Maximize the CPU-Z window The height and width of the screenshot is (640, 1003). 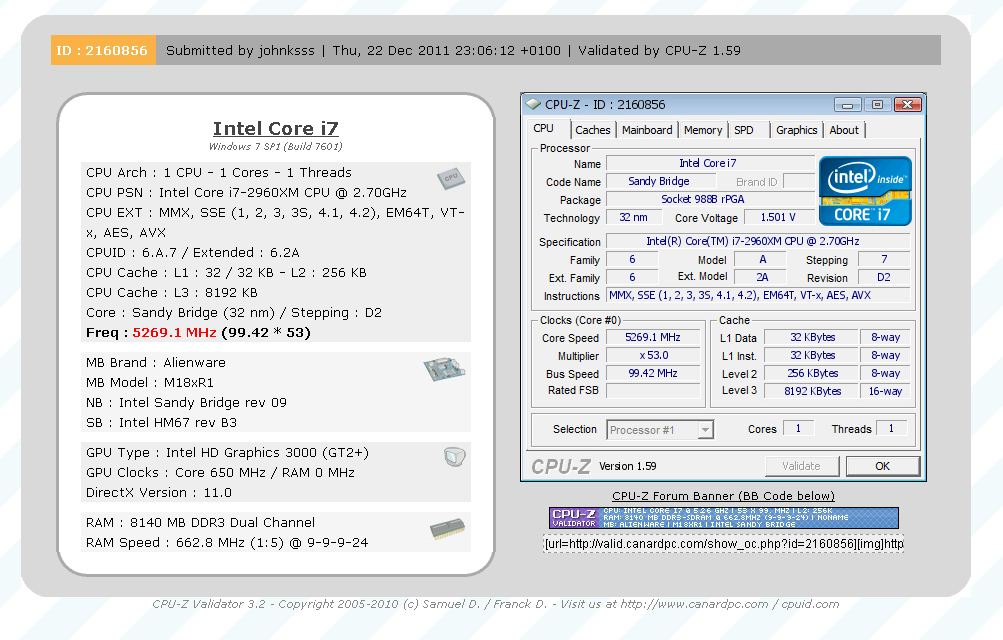(x=877, y=105)
